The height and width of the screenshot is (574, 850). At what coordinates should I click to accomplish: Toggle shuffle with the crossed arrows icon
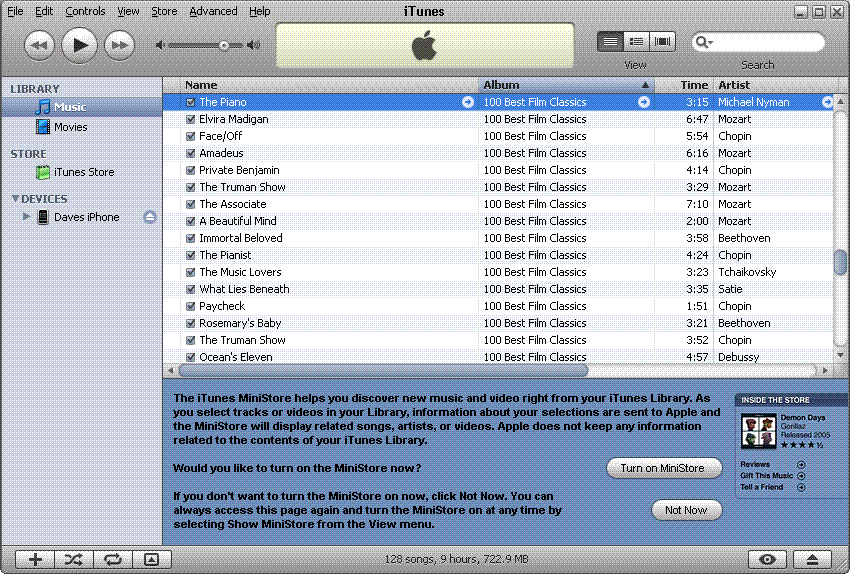click(74, 559)
